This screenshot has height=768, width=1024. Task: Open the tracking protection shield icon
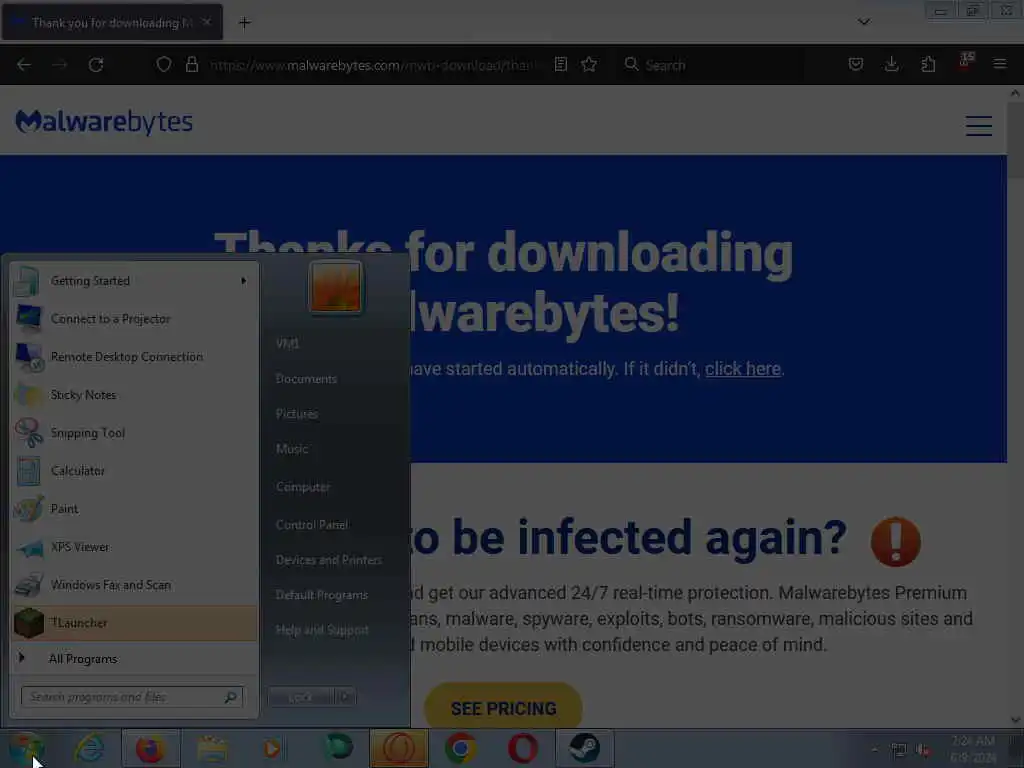164,65
